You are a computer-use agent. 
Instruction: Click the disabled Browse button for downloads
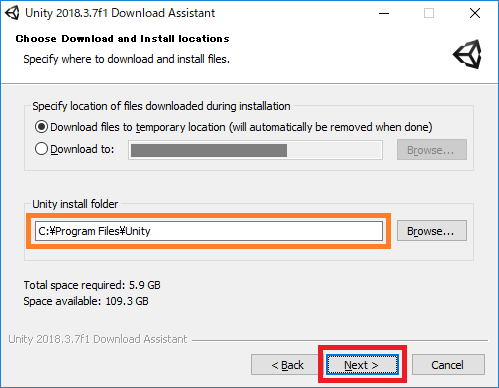(432, 150)
